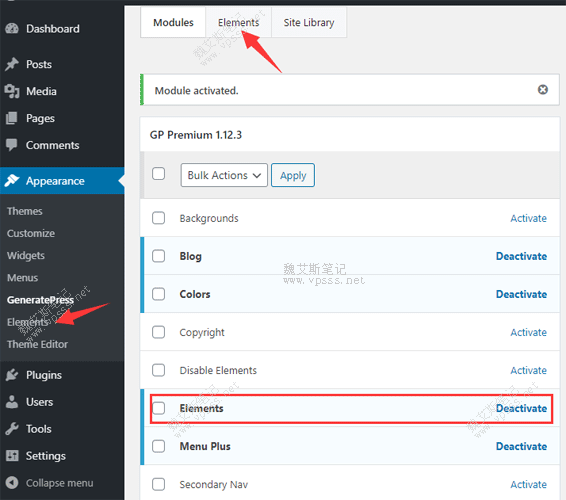This screenshot has width=566, height=500.
Task: Activate the Copyright module
Action: click(x=528, y=332)
